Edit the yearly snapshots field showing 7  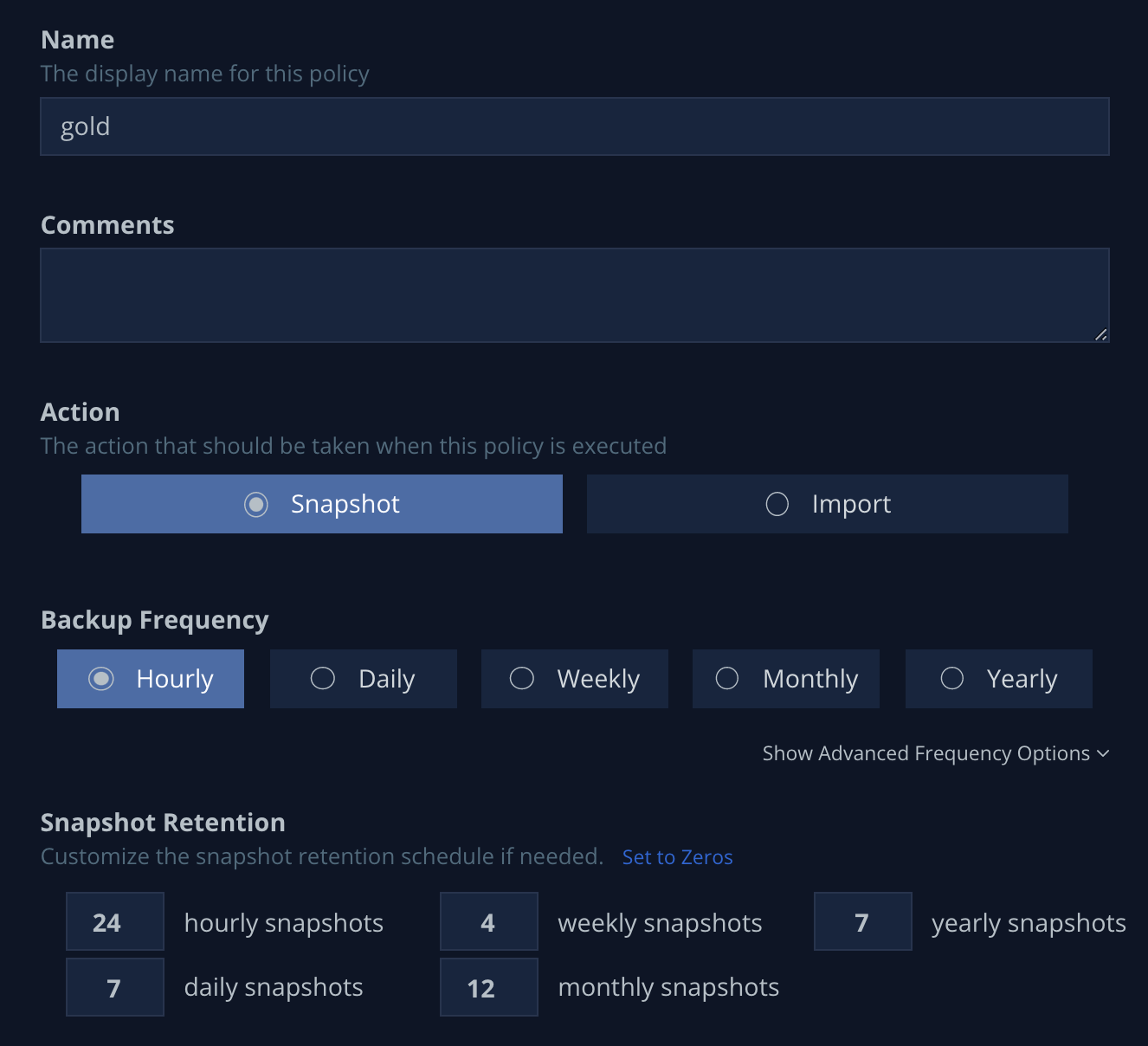[863, 921]
